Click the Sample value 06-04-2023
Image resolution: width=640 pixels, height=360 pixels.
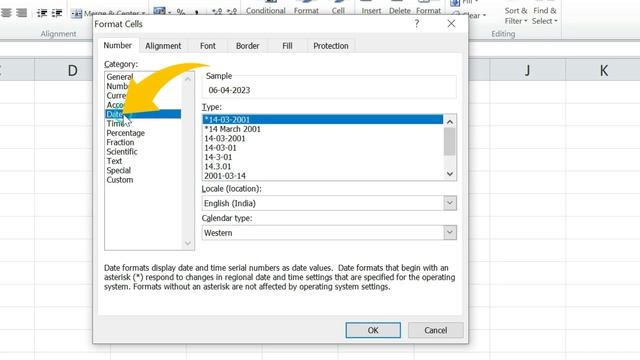pos(229,90)
